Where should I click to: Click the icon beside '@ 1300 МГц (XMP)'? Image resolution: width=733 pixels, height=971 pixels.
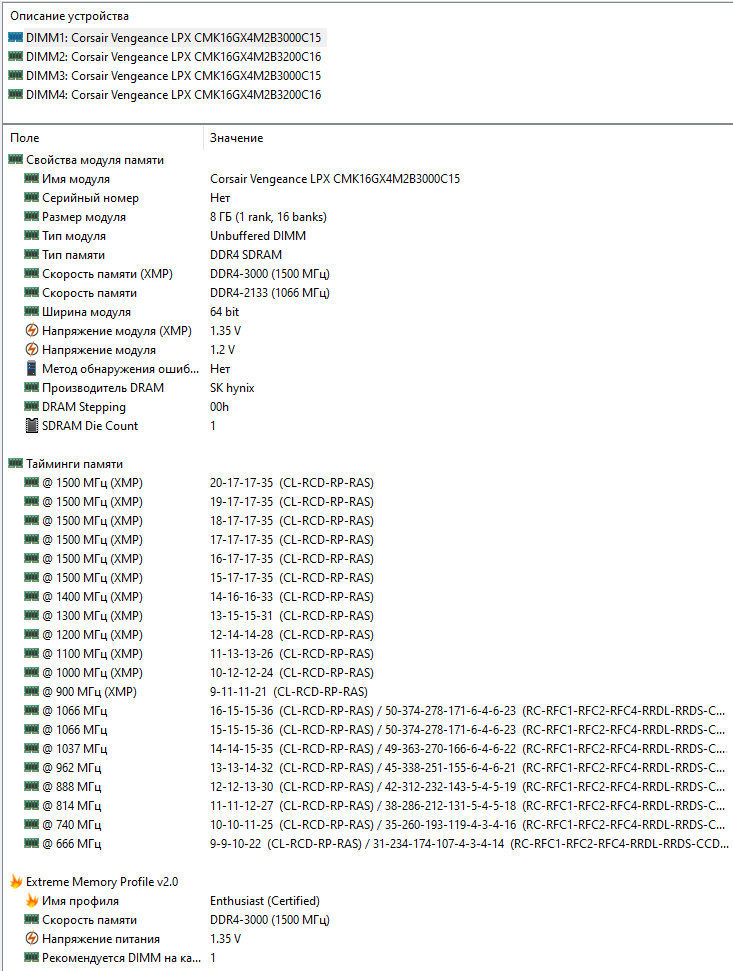pyautogui.click(x=32, y=615)
